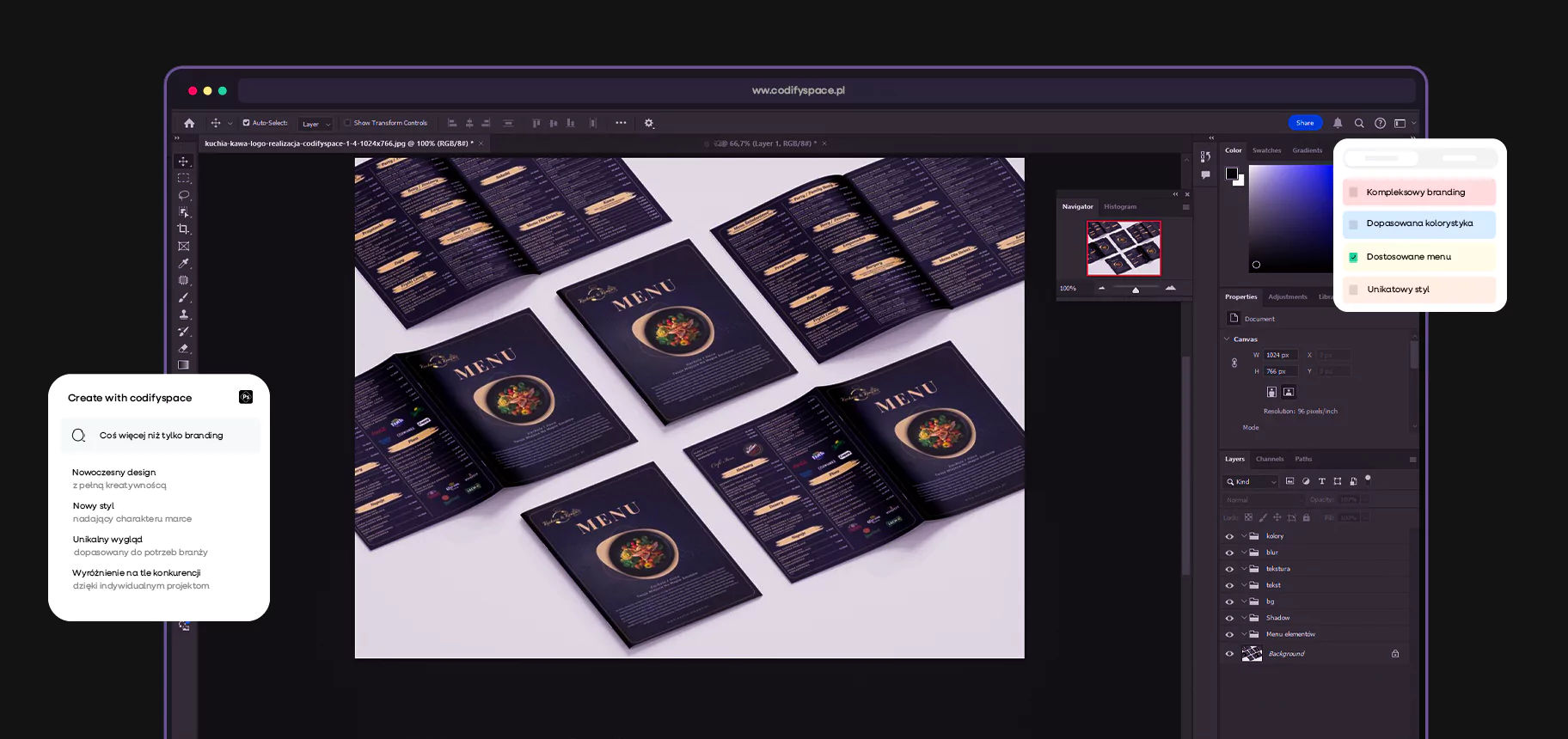Choose the Clone Stamp tool
The height and width of the screenshot is (739, 1568).
click(183, 315)
